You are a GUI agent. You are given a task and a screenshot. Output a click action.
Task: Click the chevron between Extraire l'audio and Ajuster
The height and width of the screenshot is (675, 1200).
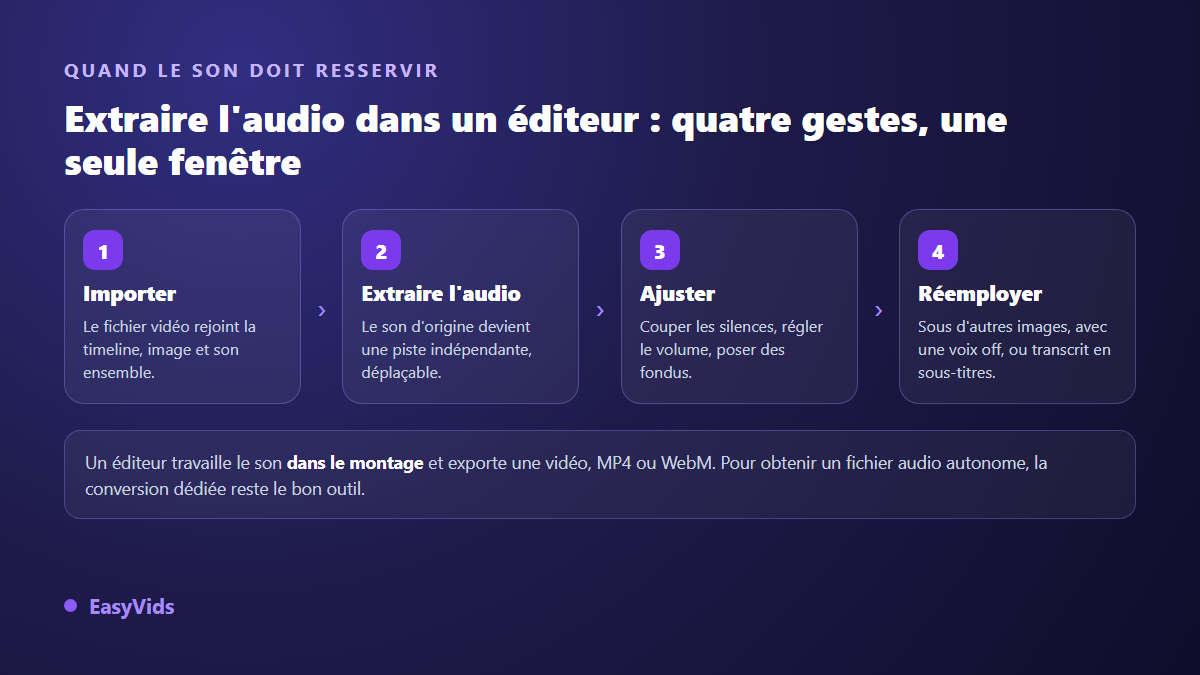pyautogui.click(x=600, y=311)
